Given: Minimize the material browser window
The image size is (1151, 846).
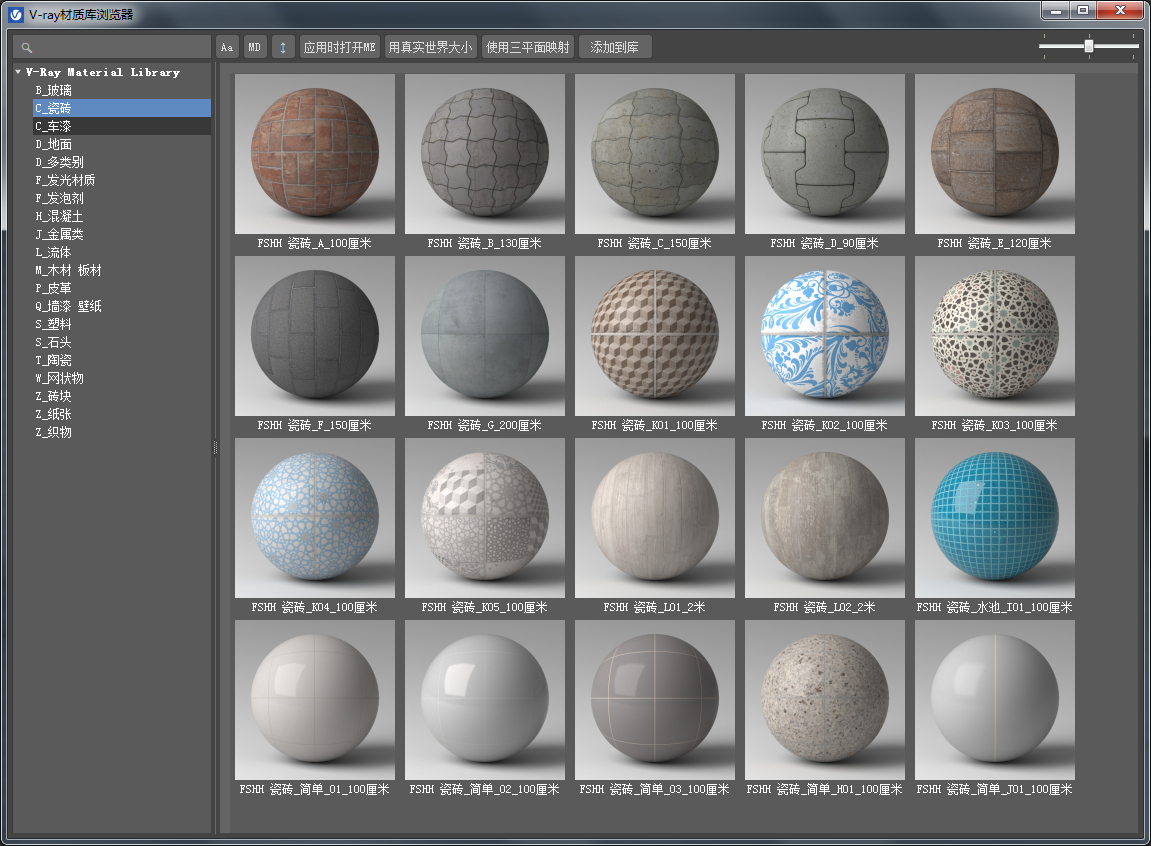Looking at the screenshot, I should pyautogui.click(x=1056, y=10).
